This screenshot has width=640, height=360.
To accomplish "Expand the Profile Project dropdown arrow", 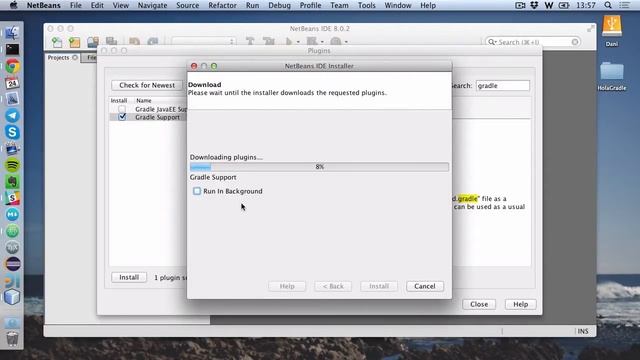I will point(346,42).
